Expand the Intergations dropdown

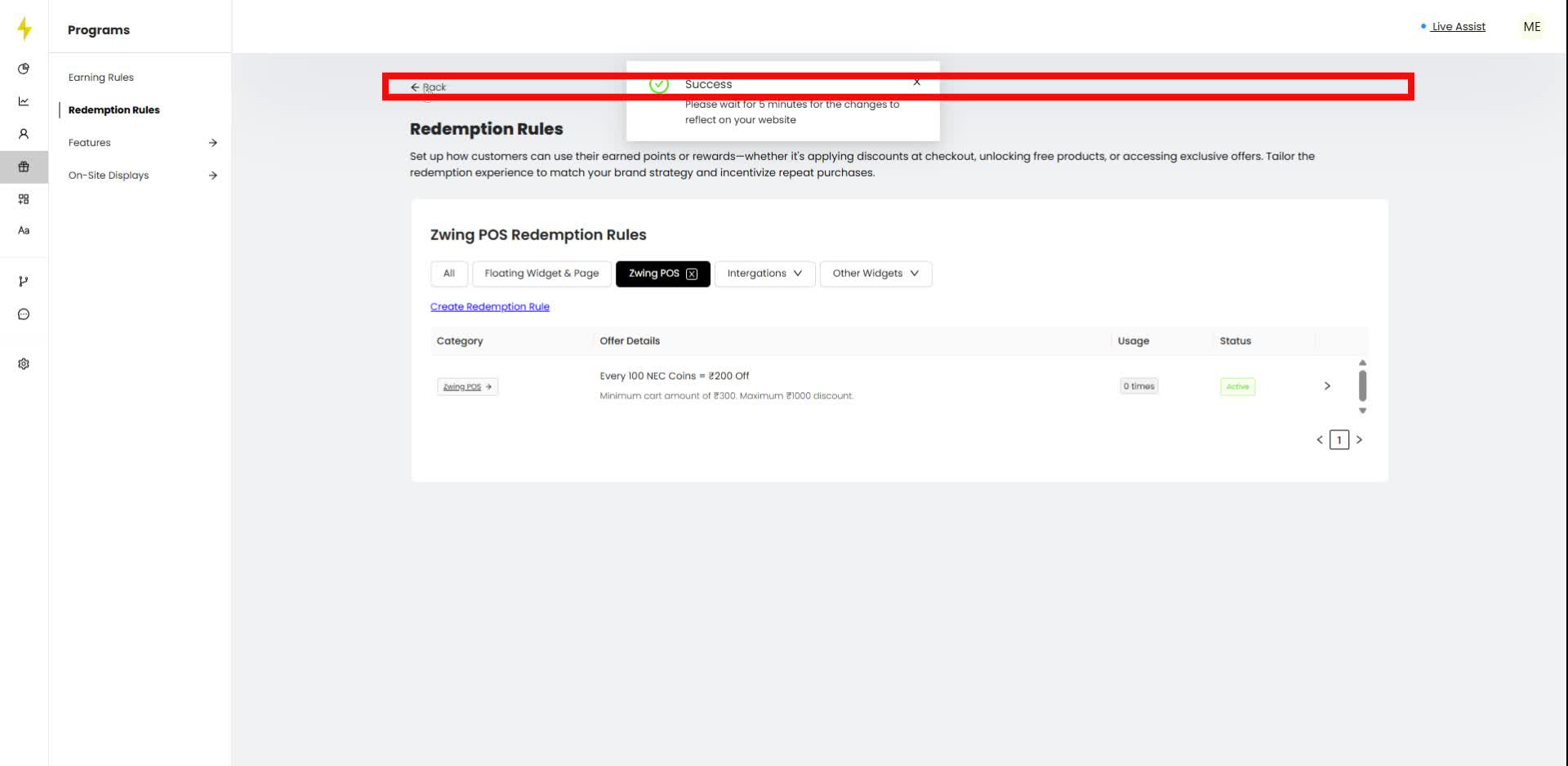coord(764,274)
